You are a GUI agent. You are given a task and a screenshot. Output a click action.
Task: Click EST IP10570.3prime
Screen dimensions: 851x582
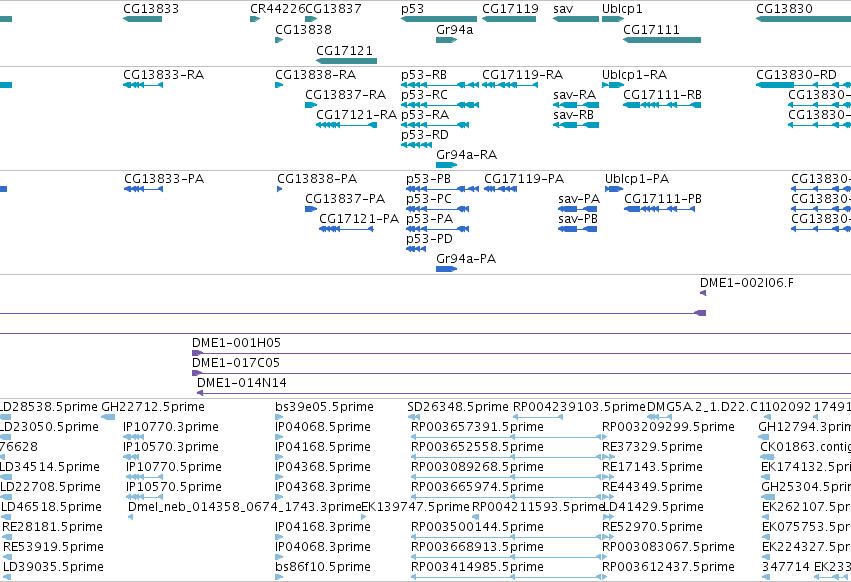pos(171,447)
